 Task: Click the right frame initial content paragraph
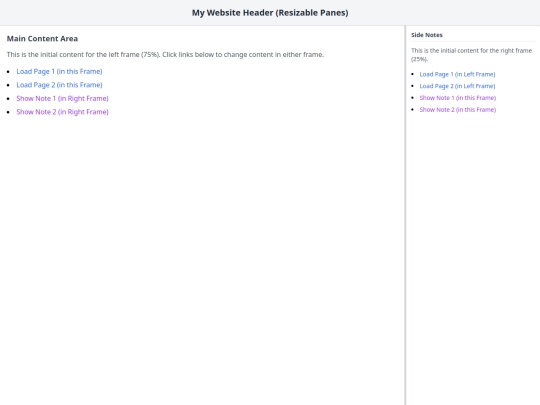471,55
